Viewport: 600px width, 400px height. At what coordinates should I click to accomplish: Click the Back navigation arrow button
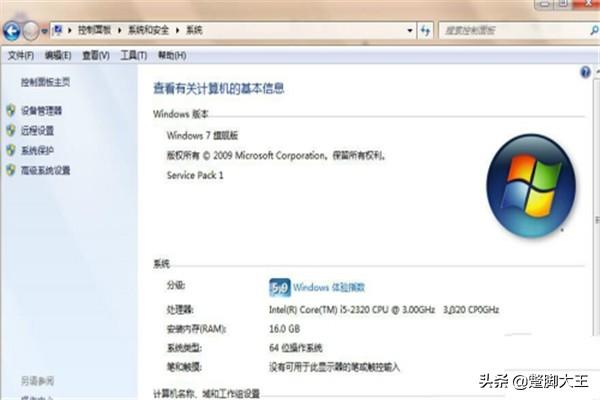tap(11, 31)
